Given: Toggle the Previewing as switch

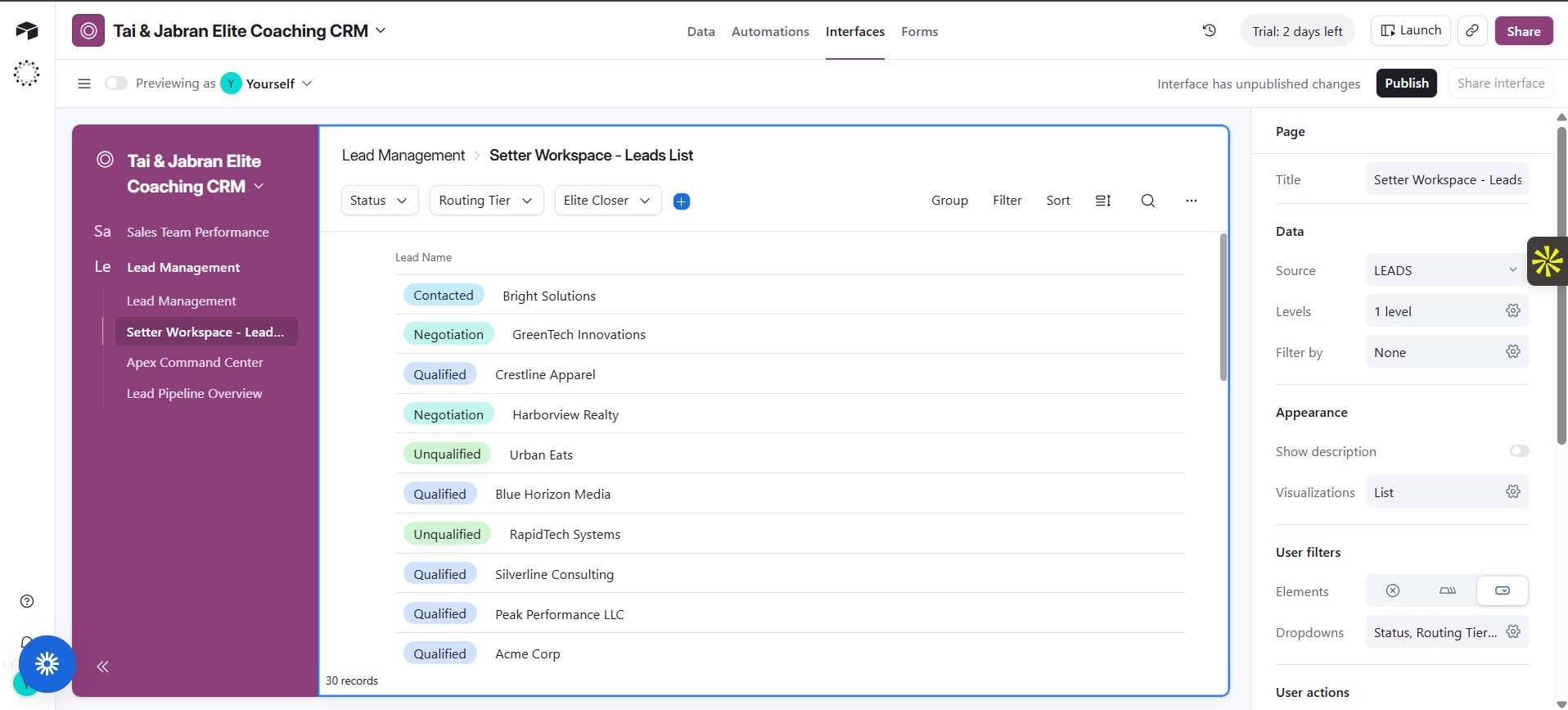Looking at the screenshot, I should click(x=116, y=84).
